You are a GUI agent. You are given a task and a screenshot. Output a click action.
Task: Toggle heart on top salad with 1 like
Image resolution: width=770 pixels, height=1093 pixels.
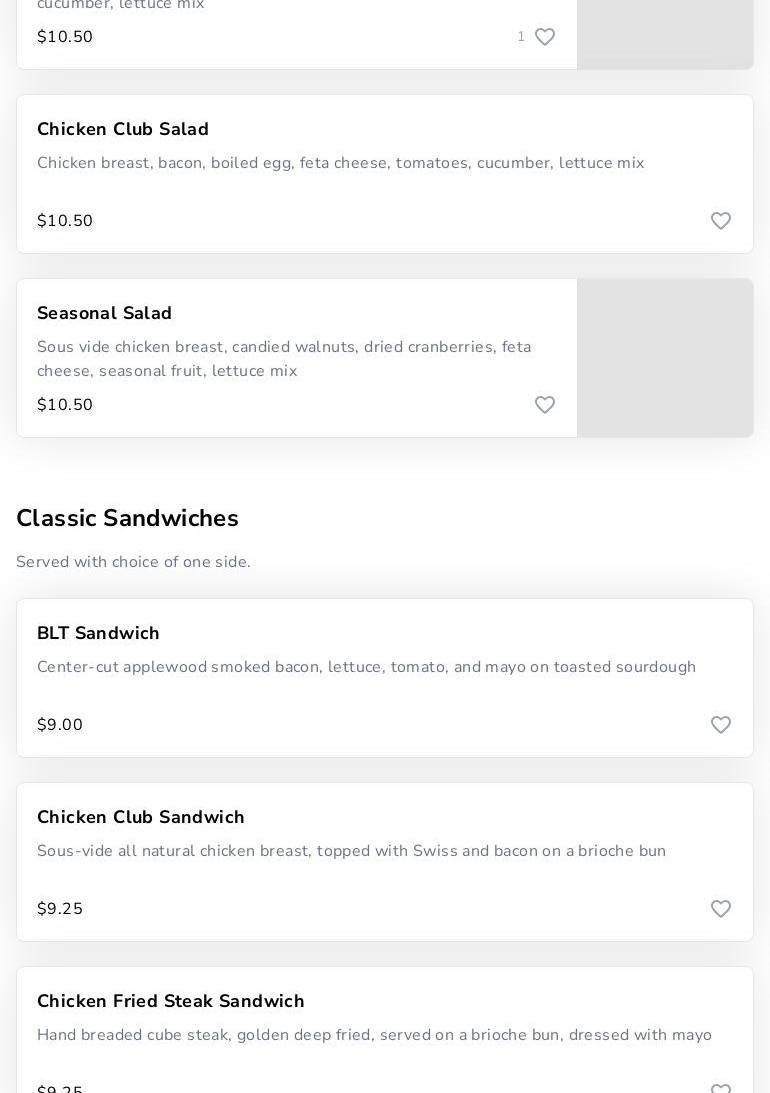(545, 37)
